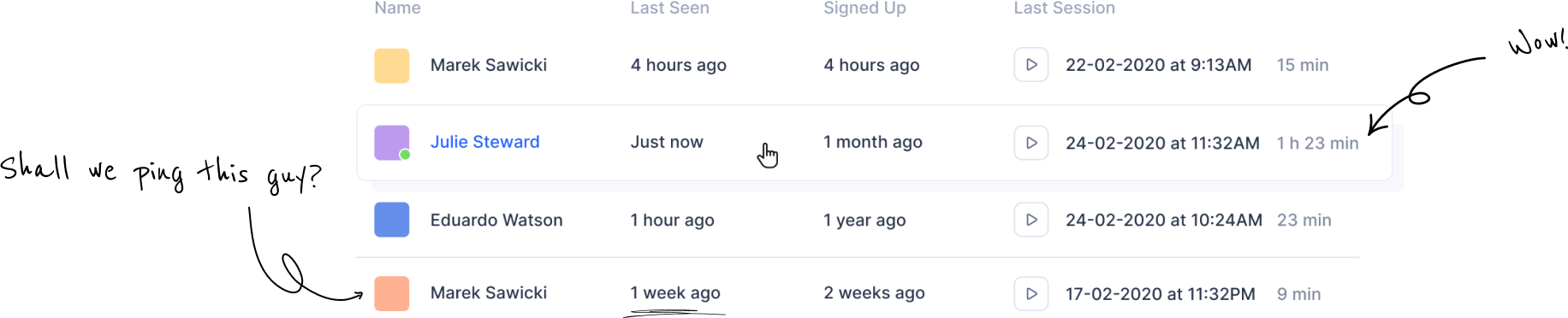Open the Eduardo Watson user row
The image size is (1568, 318).
(x=858, y=220)
